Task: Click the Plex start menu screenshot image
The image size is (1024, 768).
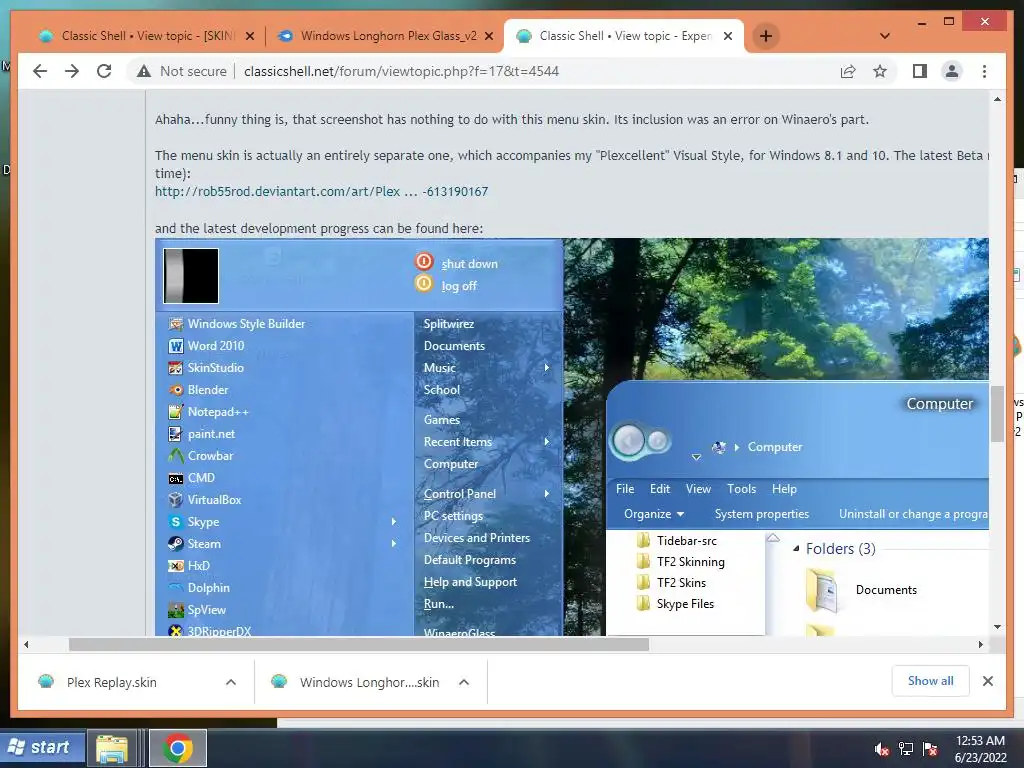Action: tap(571, 437)
